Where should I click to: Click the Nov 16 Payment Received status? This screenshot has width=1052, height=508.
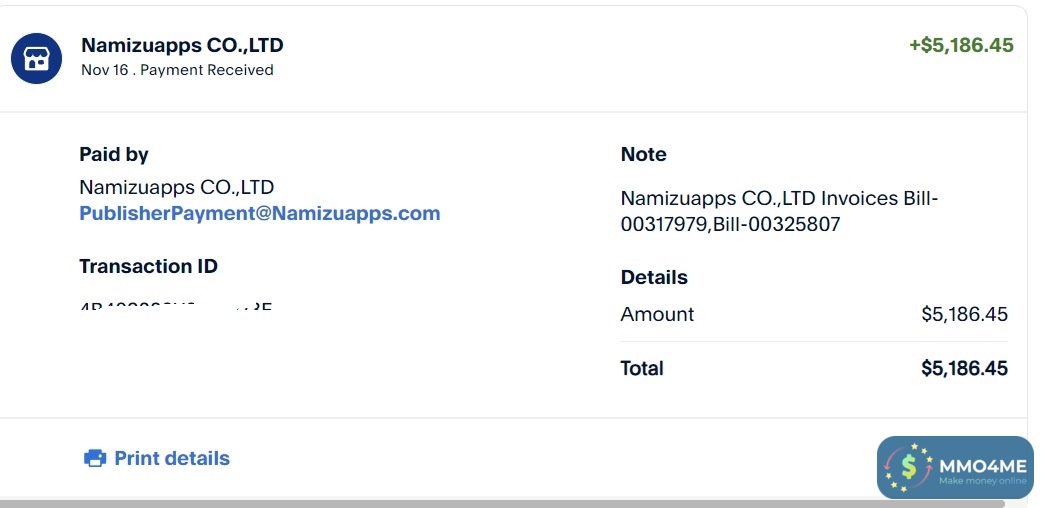[x=177, y=70]
